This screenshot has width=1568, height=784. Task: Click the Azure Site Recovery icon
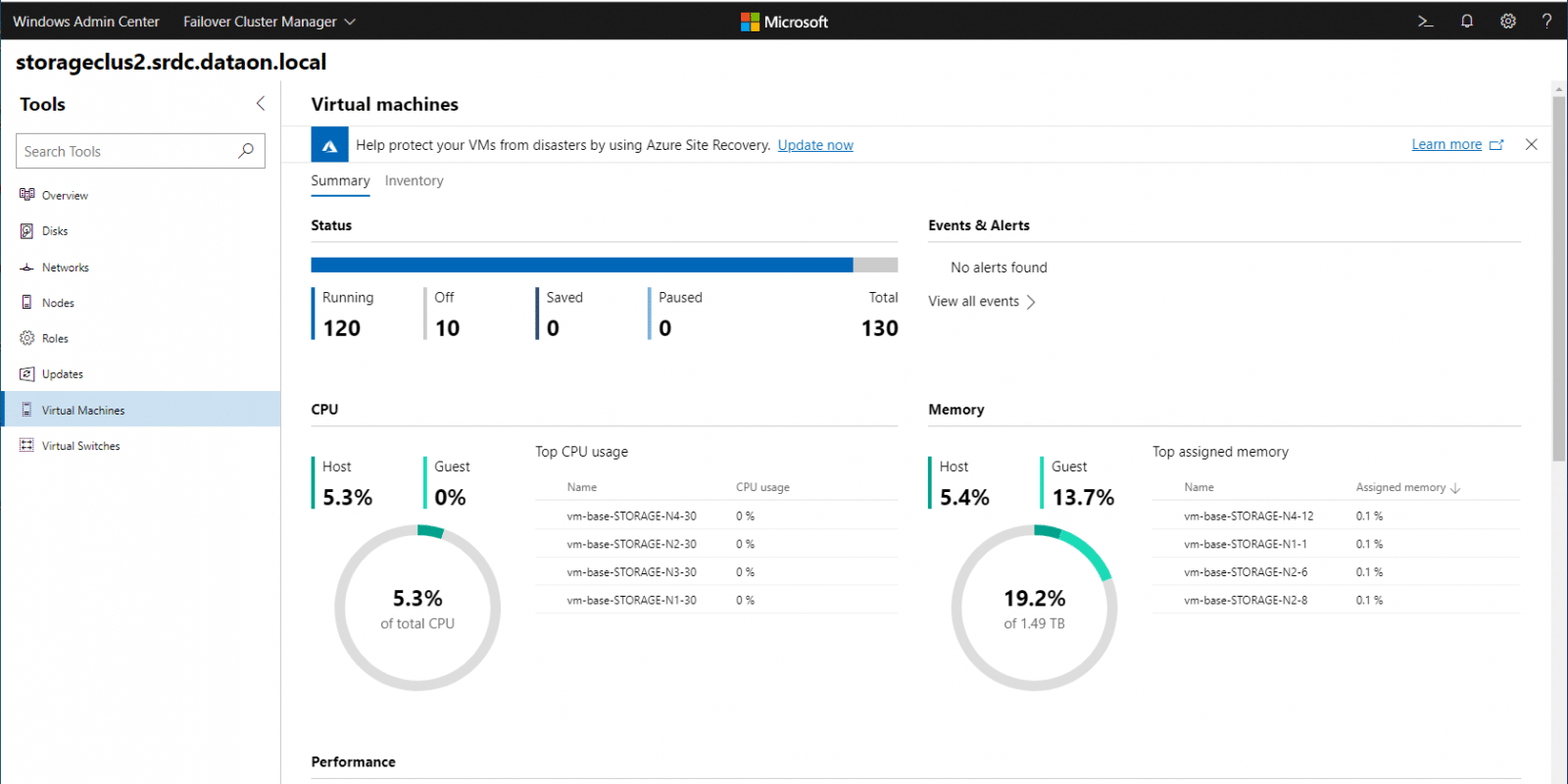(329, 145)
